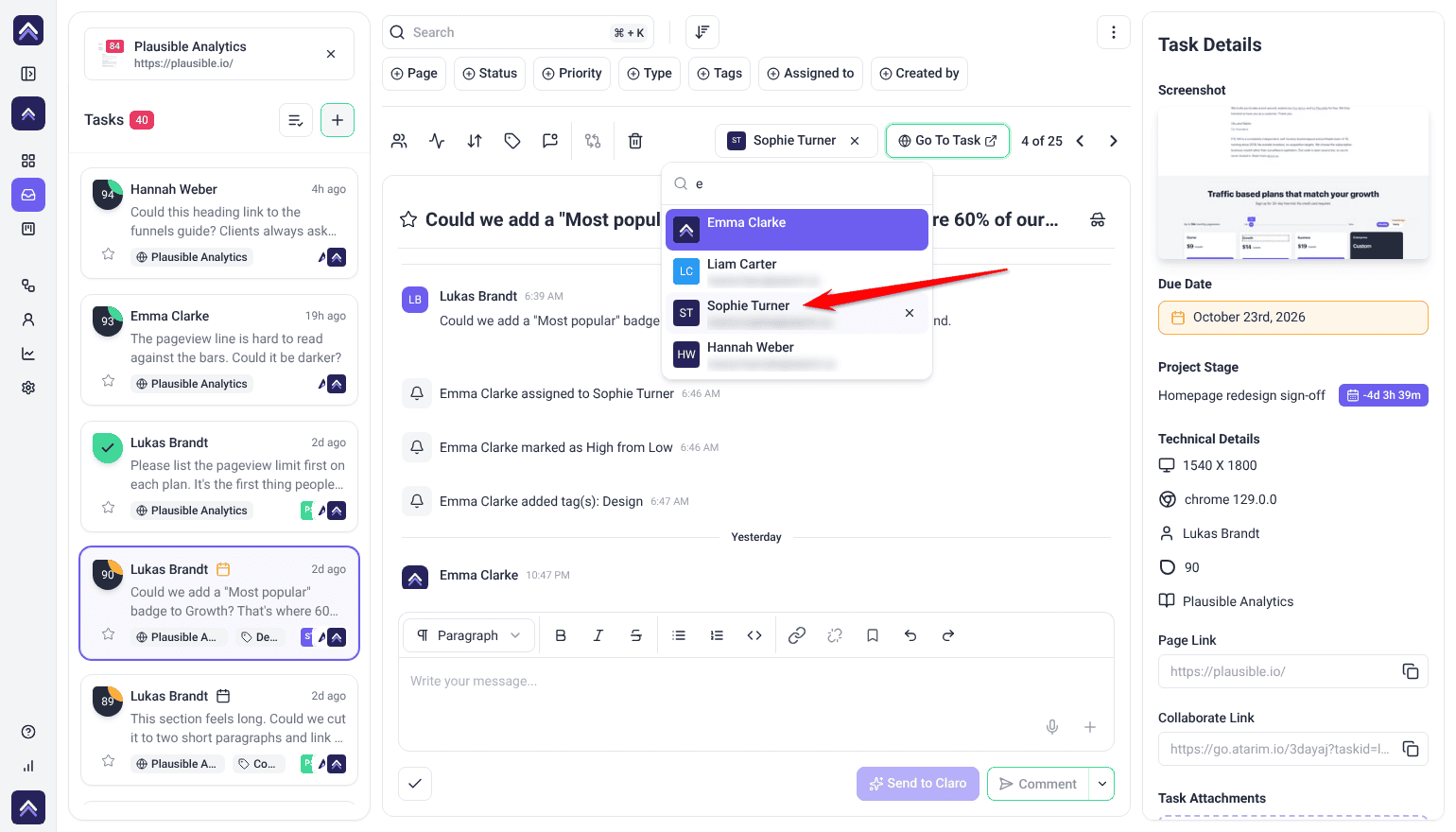
Task: Toggle italic formatting in editor
Action: (x=598, y=635)
